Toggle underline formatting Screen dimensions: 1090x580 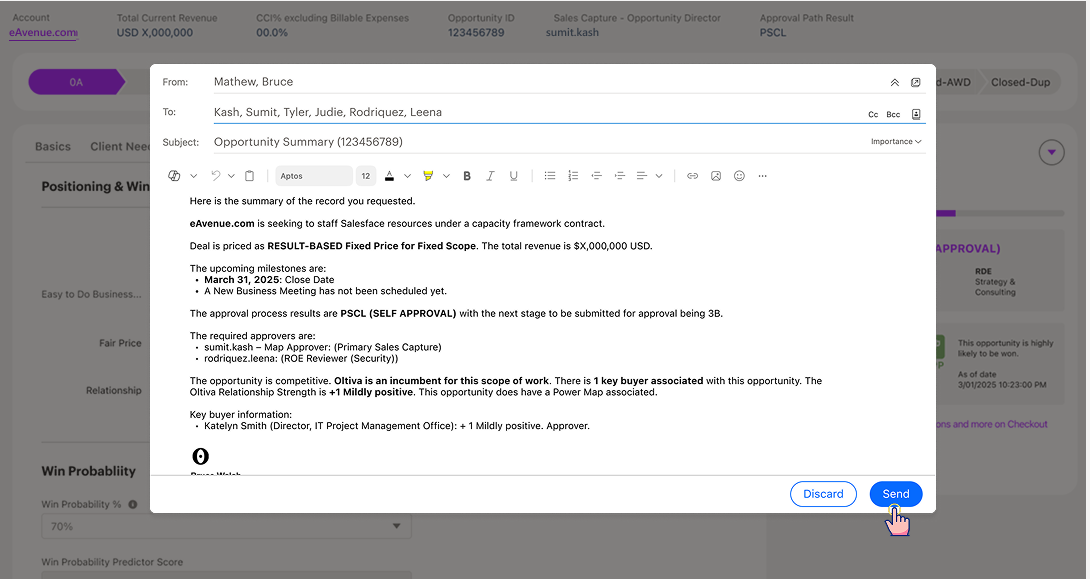514,176
